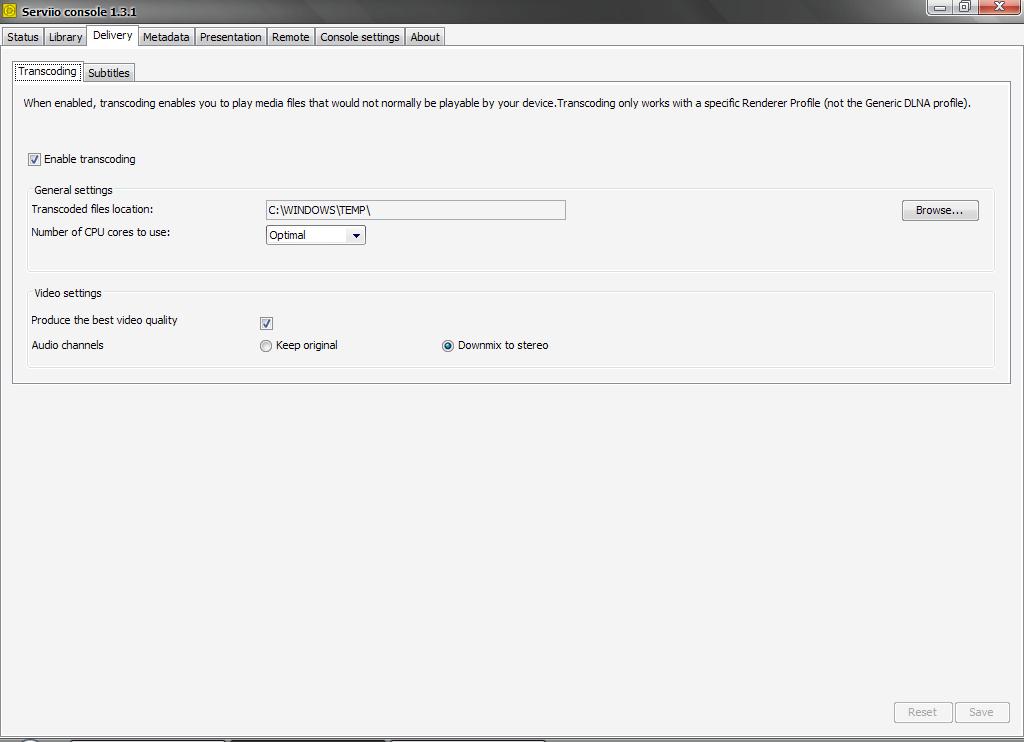Switch to the Remote tab
Screen dimensions: 1024x742
290,37
